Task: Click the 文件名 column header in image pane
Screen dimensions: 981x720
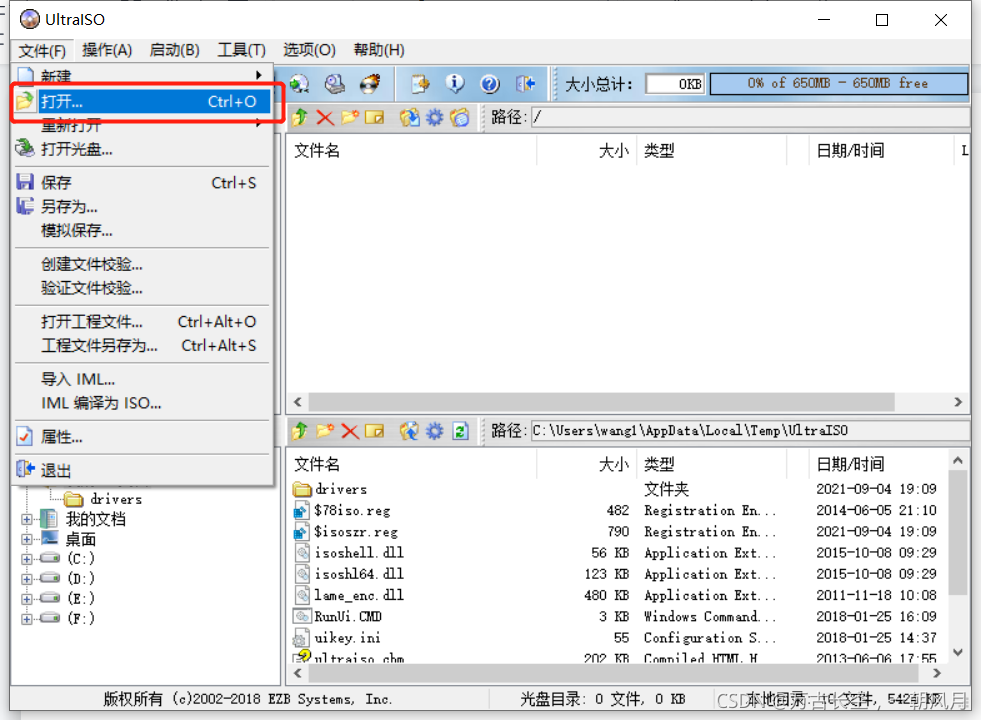Action: coord(412,151)
